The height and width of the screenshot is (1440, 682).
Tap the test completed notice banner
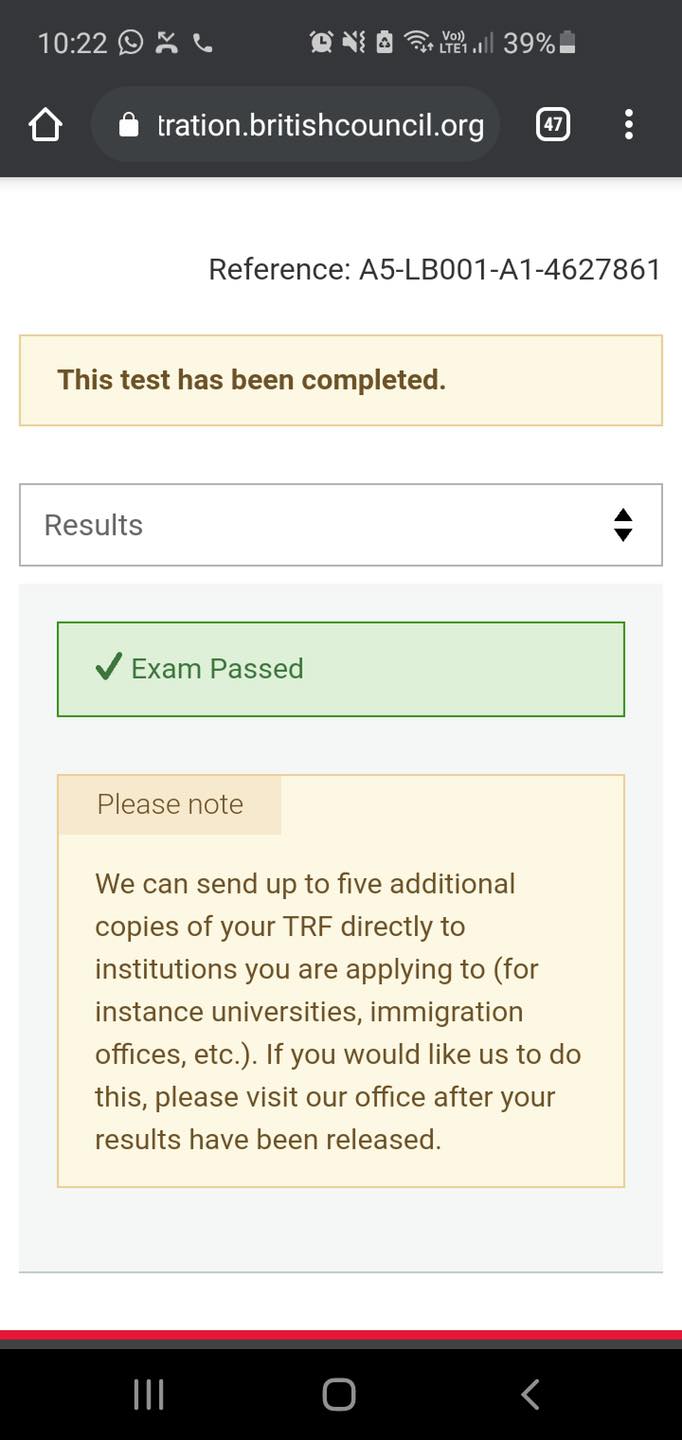[341, 380]
